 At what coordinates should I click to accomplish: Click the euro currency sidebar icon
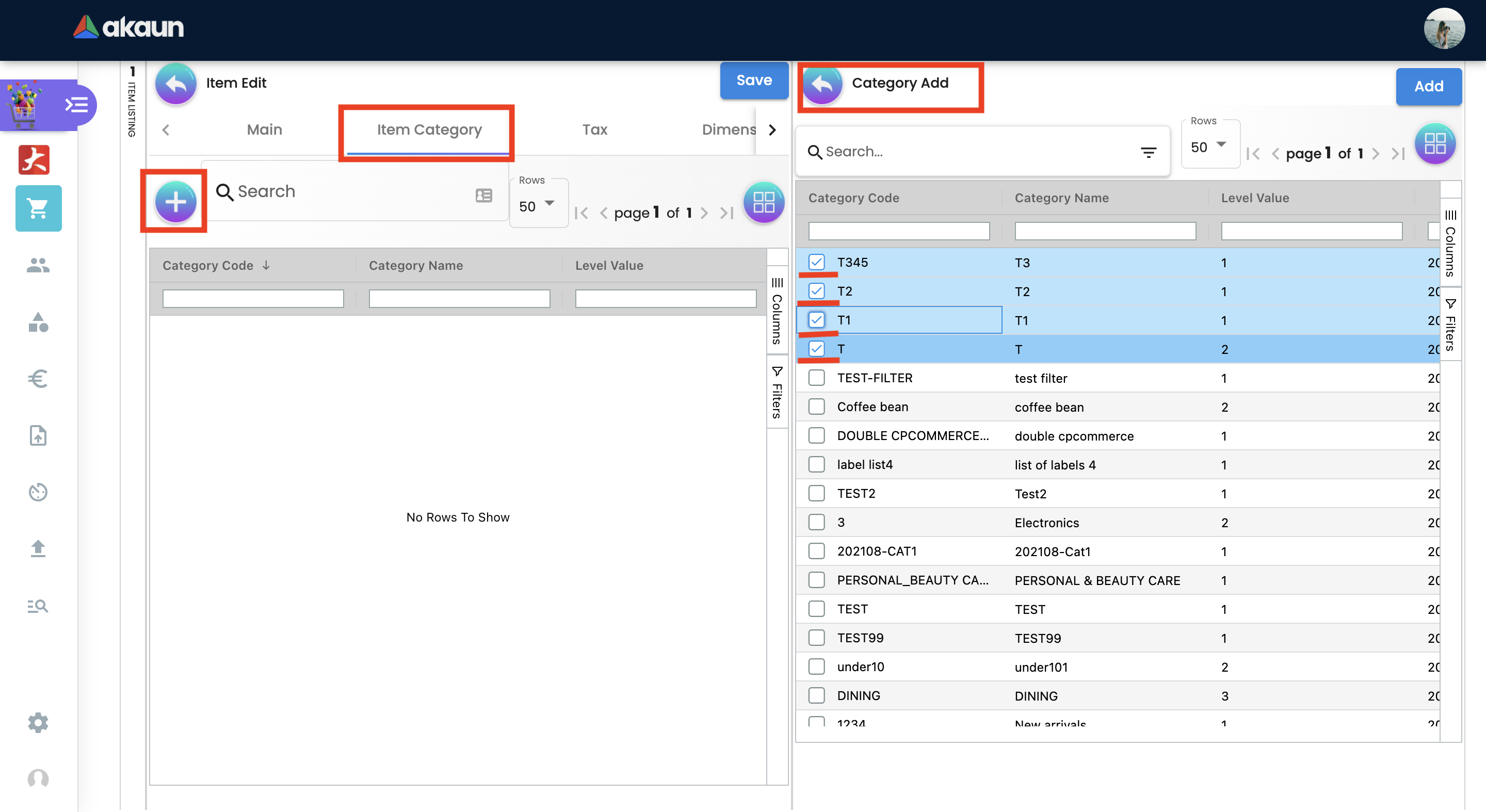[38, 379]
